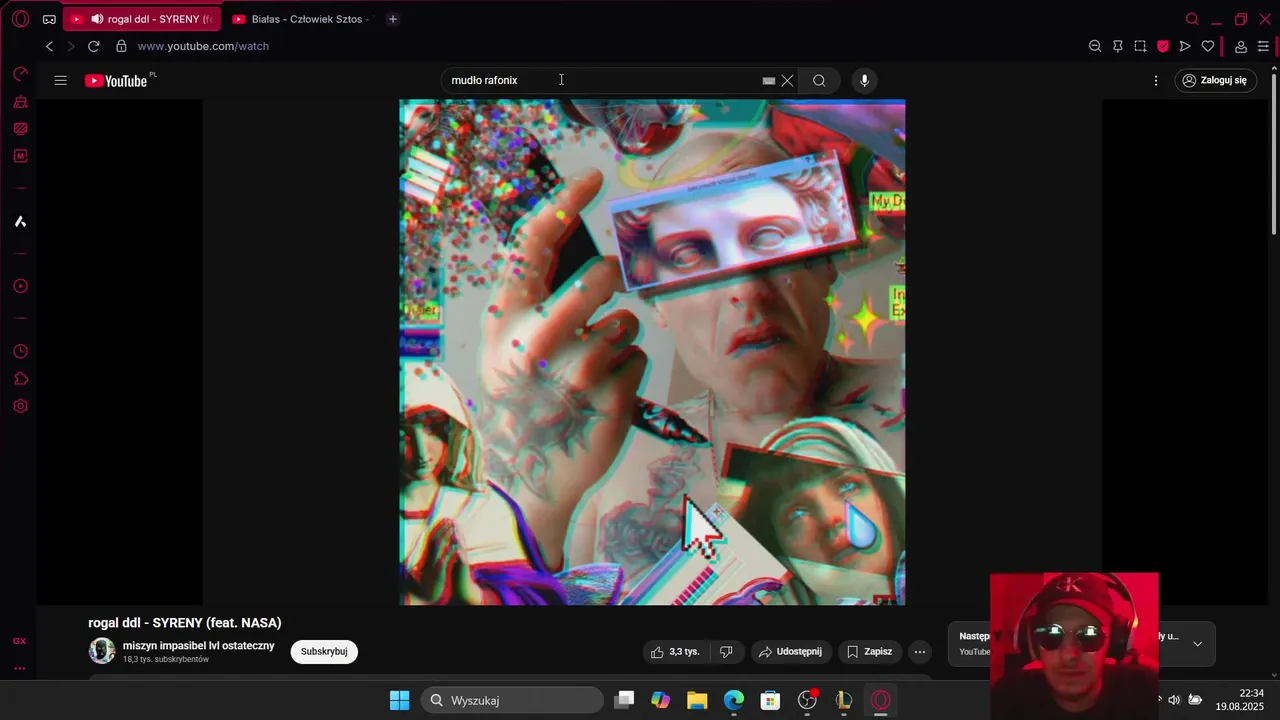Reload the current page
Image resolution: width=1280 pixels, height=720 pixels.
coord(94,46)
